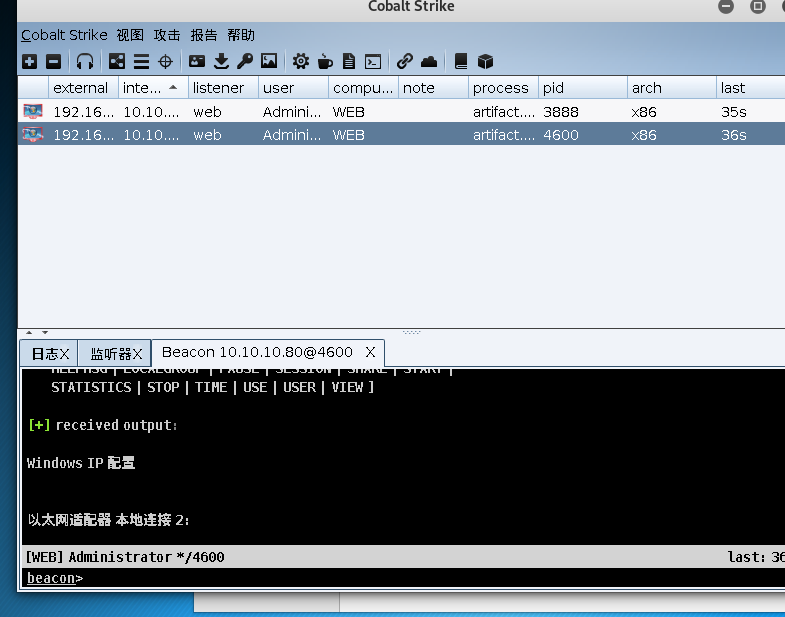
Task: Open the 视图 menu
Action: point(130,35)
